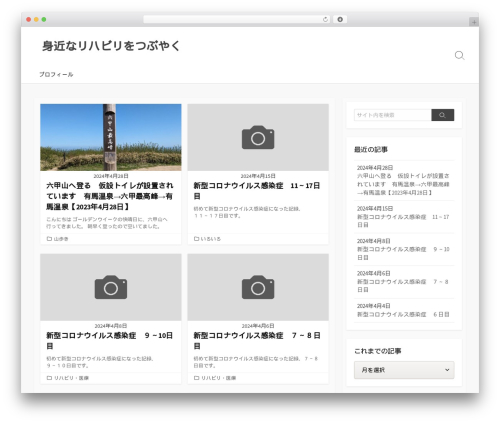The image size is (500, 423).
Task: Open the 六甲山 summit photo thumbnail
Action: point(111,137)
